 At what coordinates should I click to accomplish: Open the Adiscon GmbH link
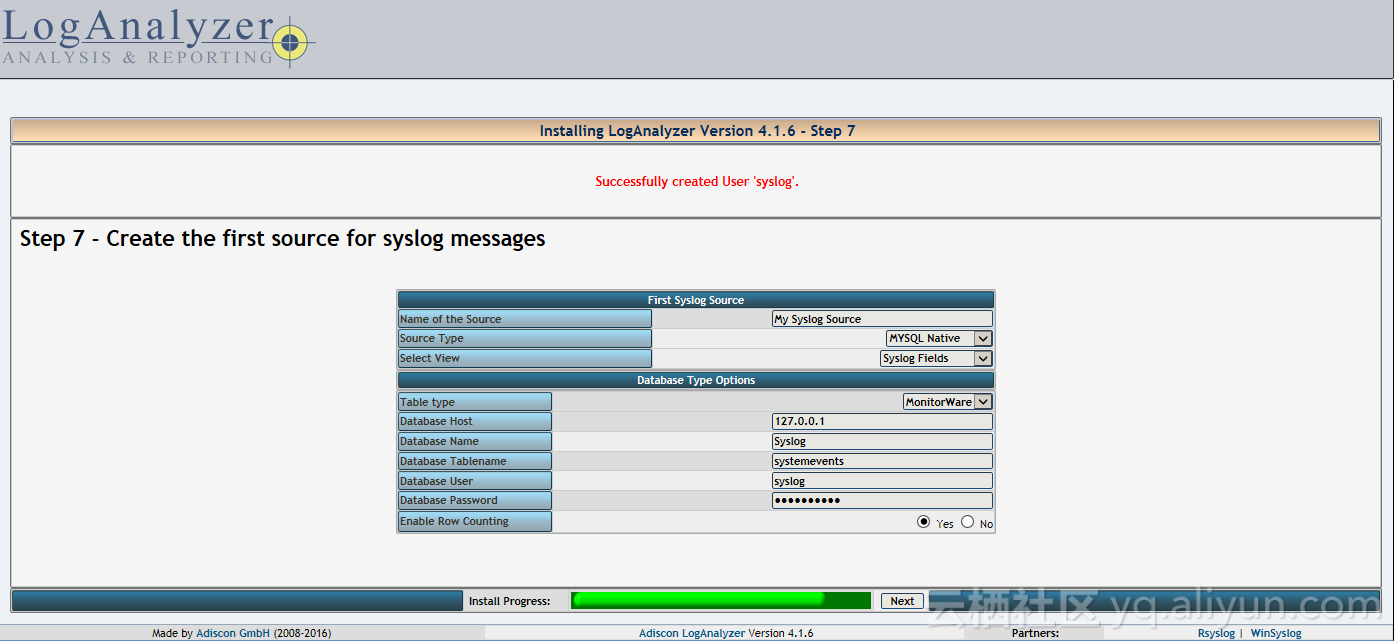233,633
